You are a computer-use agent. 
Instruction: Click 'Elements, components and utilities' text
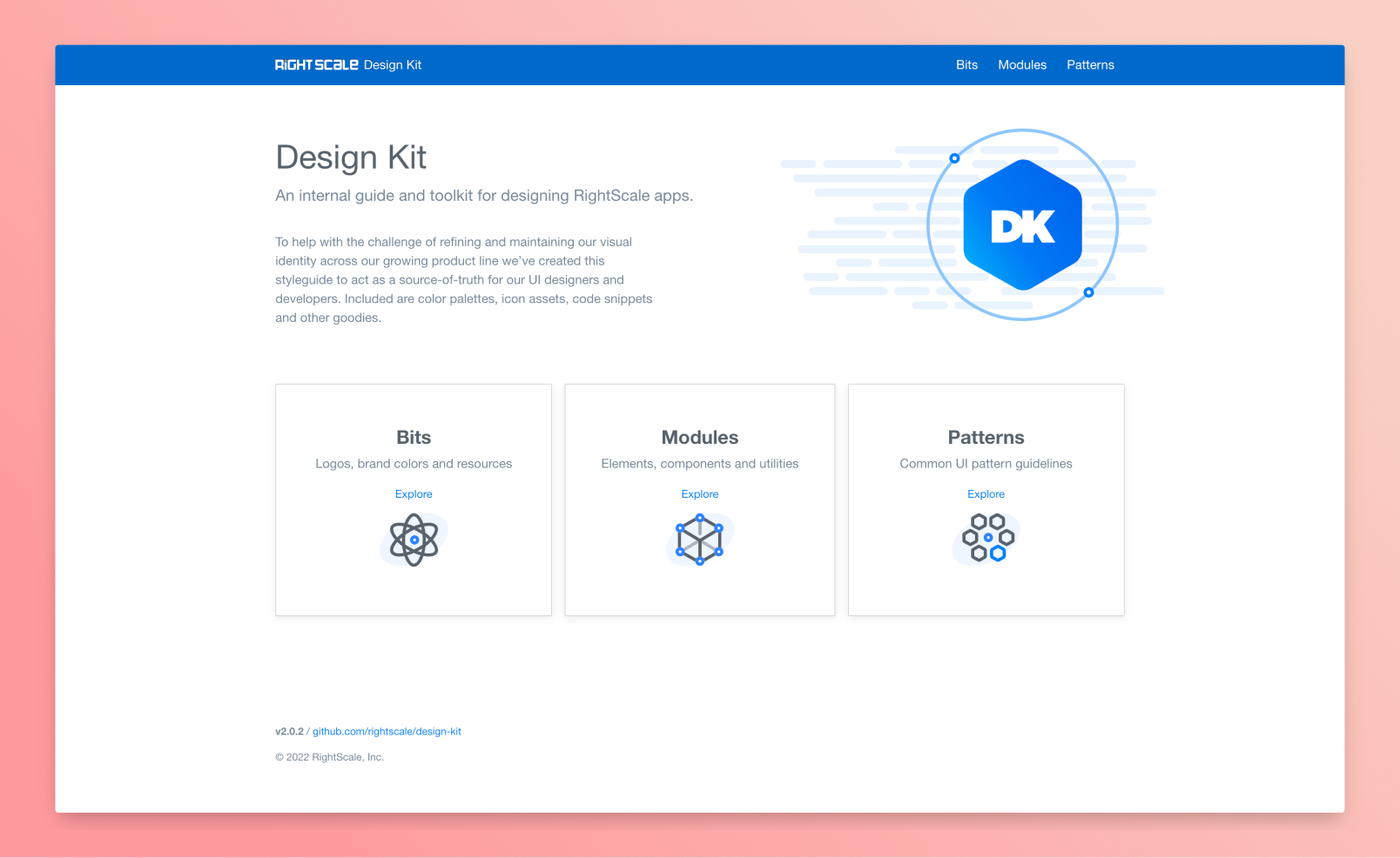(700, 464)
